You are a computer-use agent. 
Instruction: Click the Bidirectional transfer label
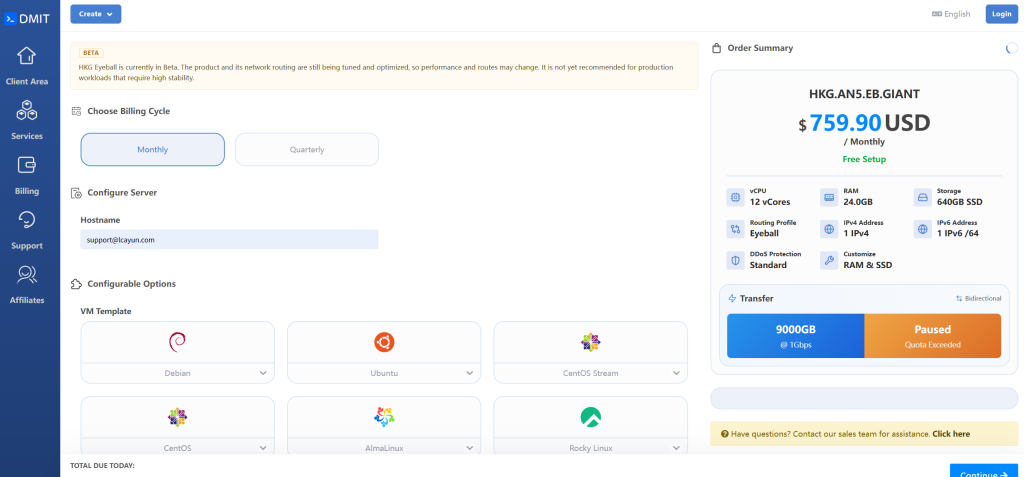[978, 299]
